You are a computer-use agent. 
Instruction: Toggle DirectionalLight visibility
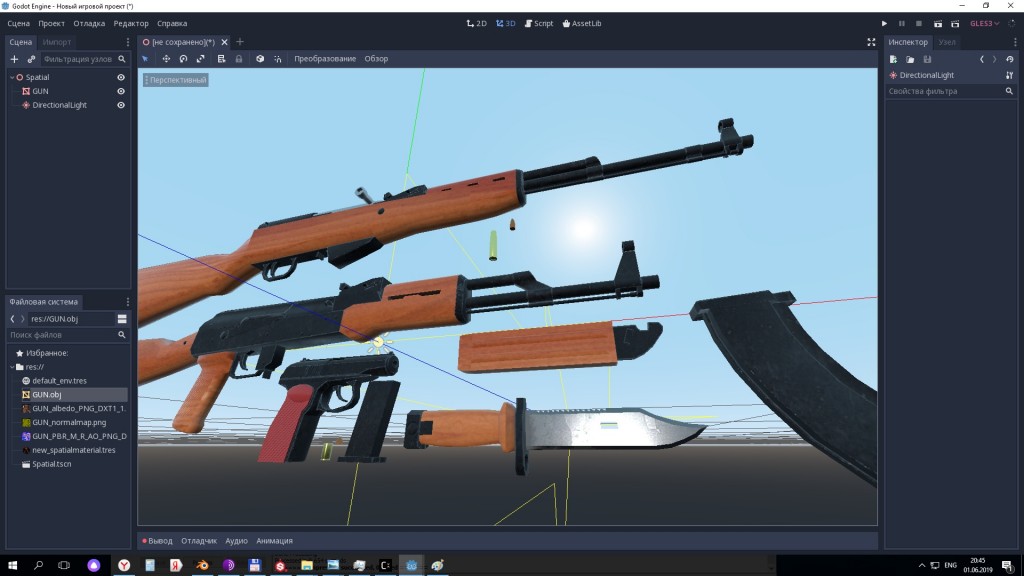click(121, 104)
